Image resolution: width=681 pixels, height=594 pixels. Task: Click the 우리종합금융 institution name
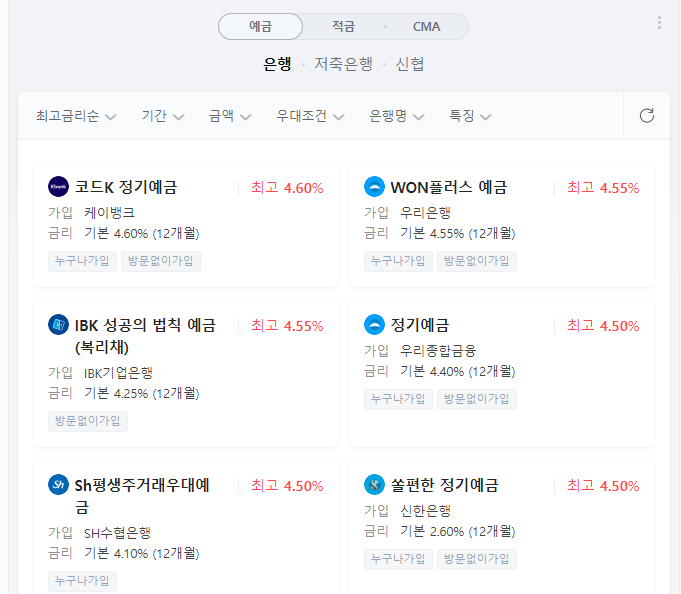tap(438, 350)
